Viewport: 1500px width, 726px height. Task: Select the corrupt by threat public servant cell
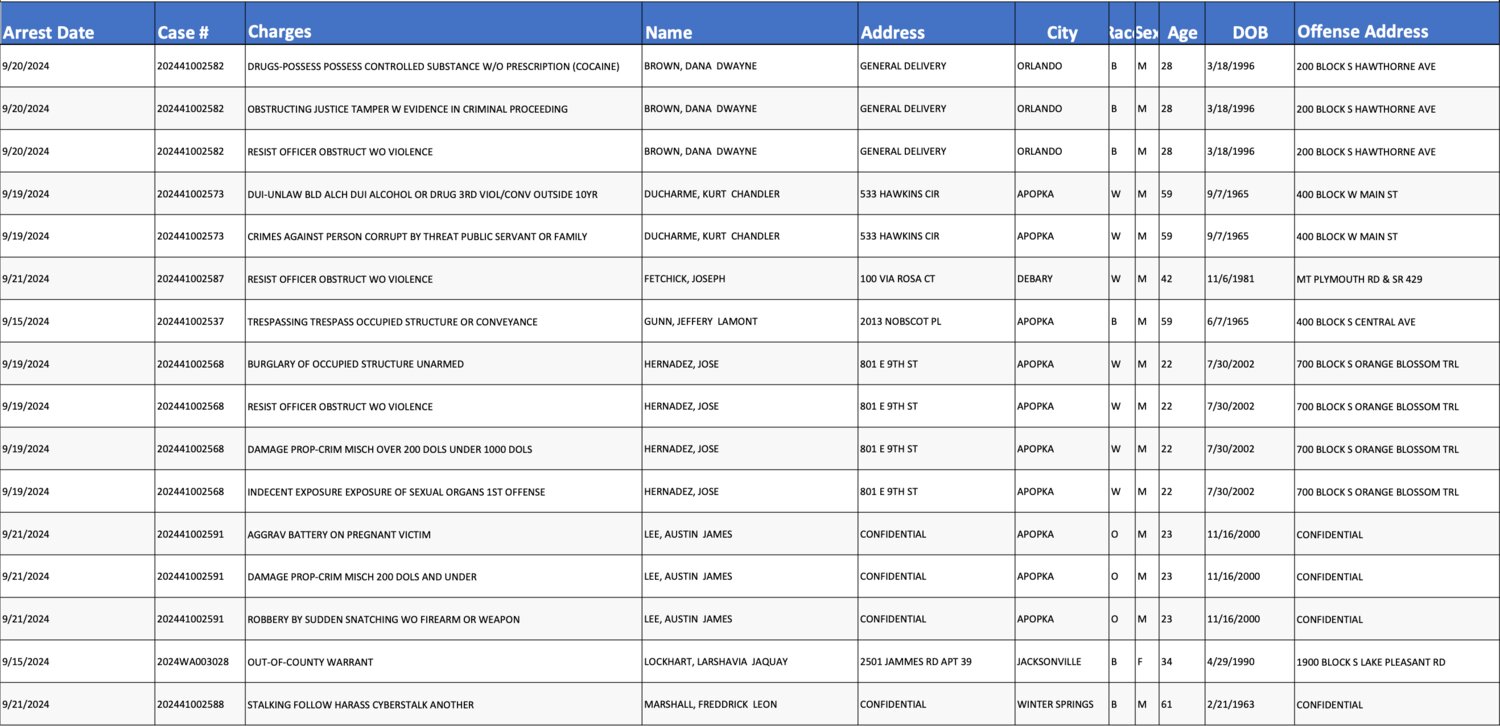[444, 236]
